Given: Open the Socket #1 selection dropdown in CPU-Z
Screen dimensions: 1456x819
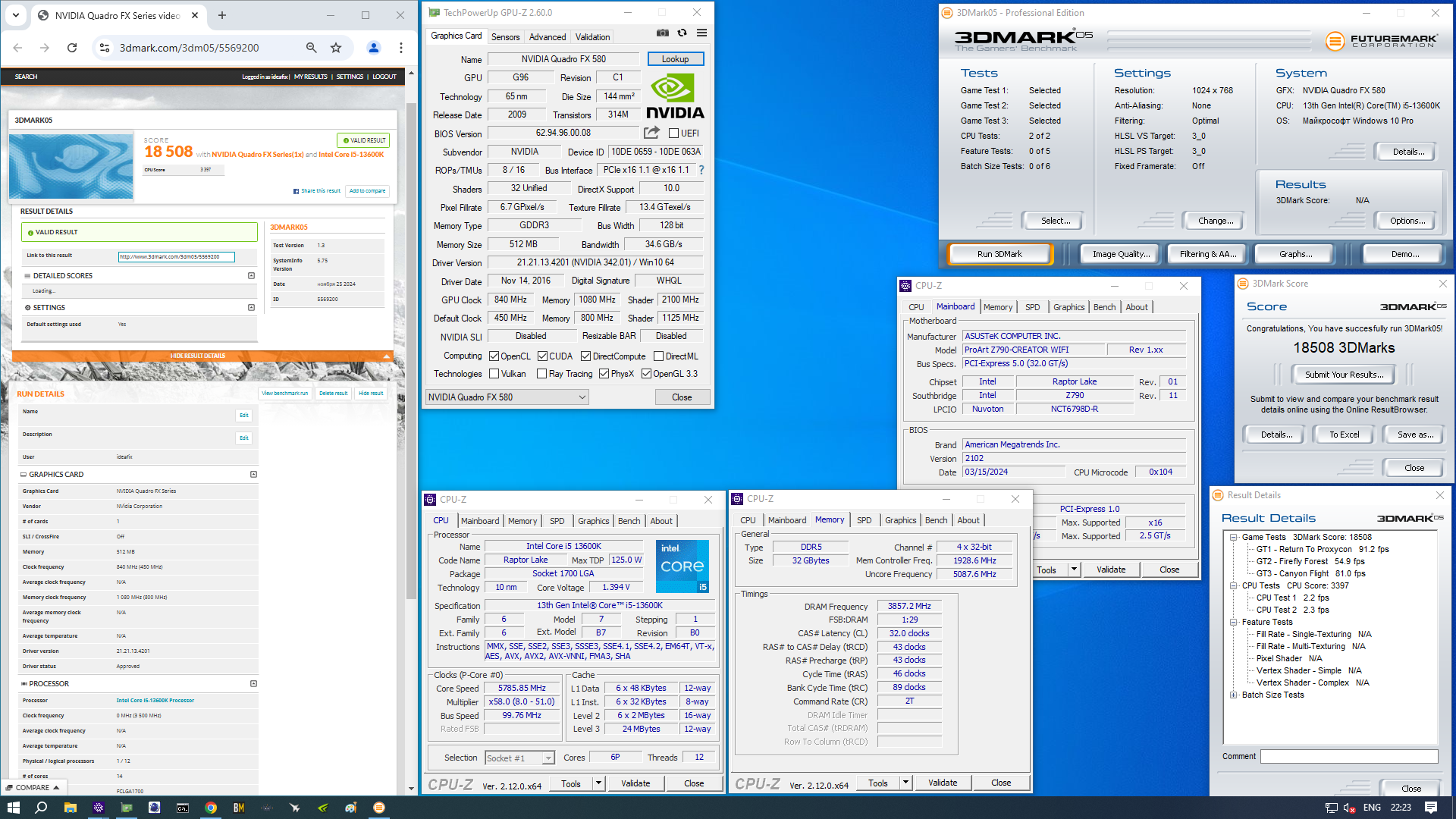Looking at the screenshot, I should pyautogui.click(x=519, y=758).
